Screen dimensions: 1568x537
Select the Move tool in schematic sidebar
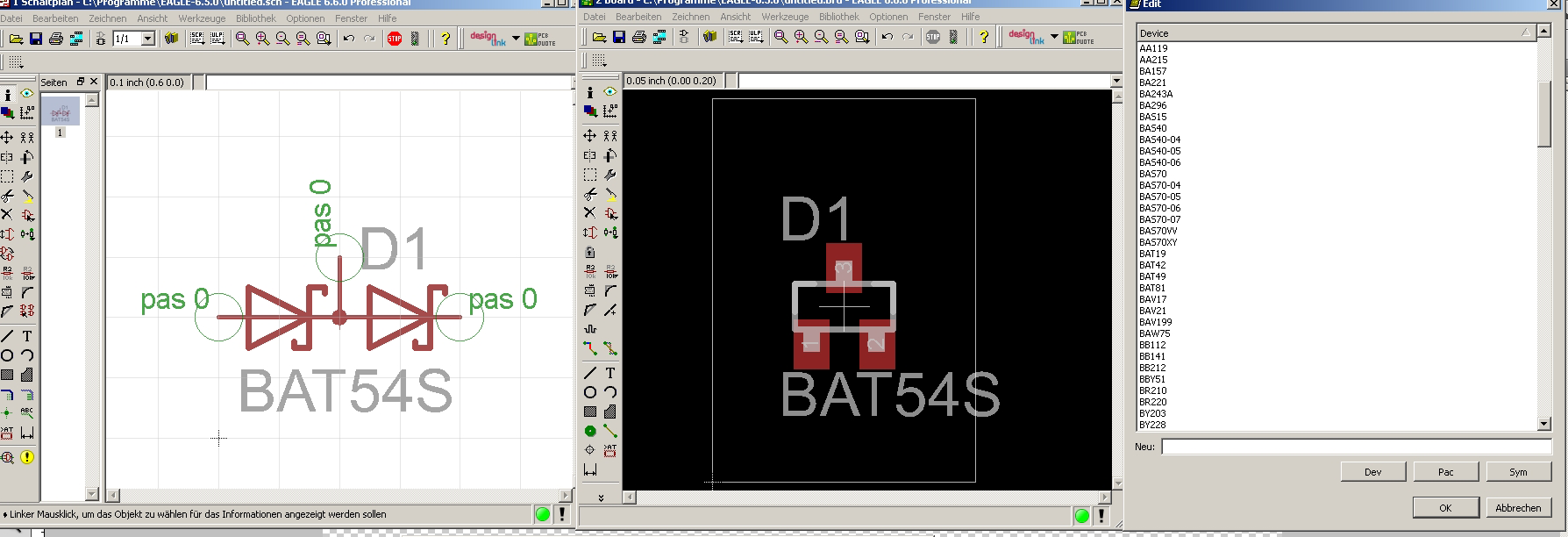[x=7, y=137]
